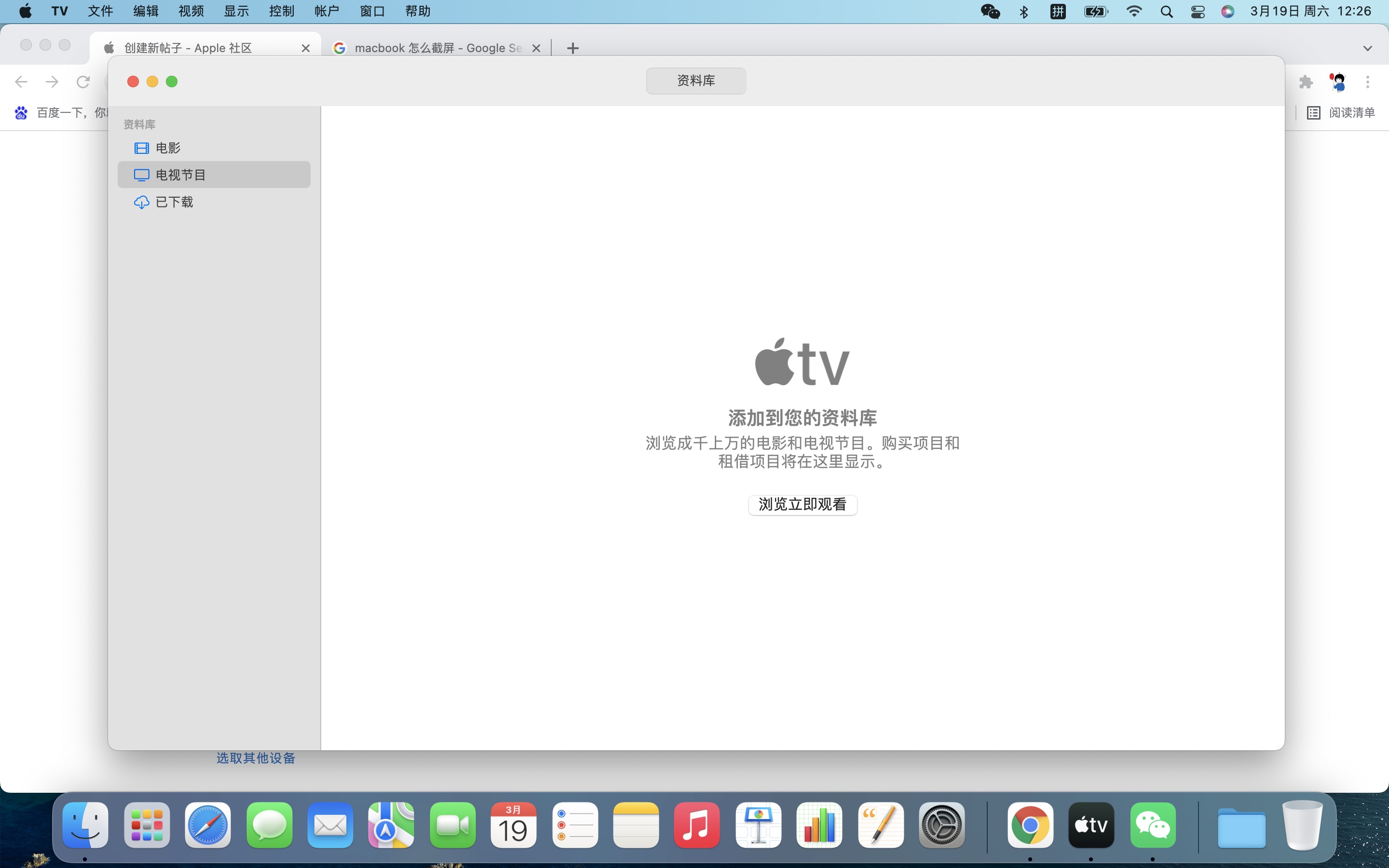
Task: Launch Music app from the Dock
Action: (696, 825)
